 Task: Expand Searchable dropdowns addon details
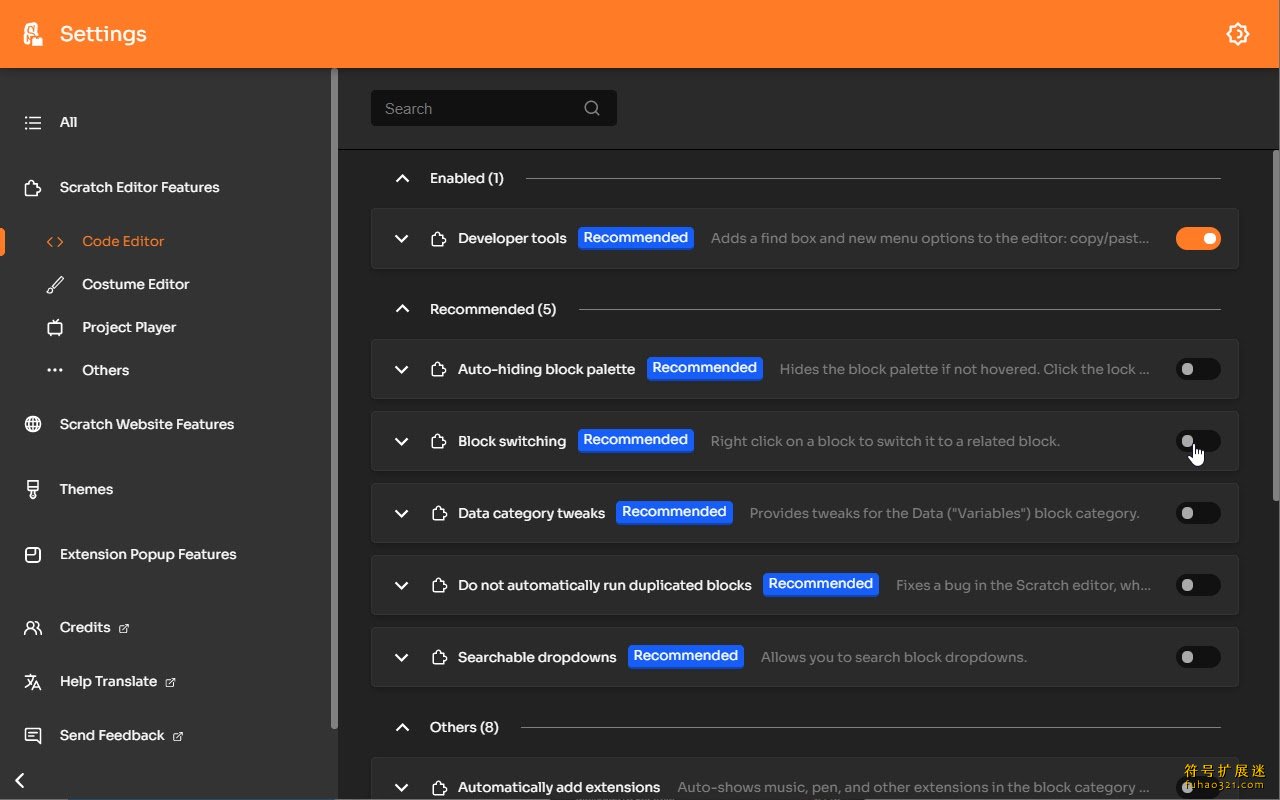(402, 658)
